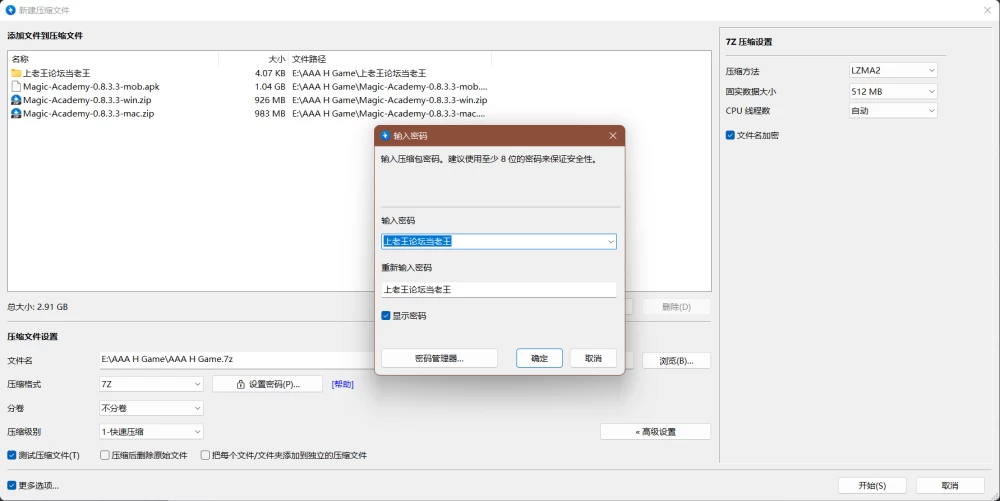The width and height of the screenshot is (1000, 501).
Task: Click the Magic-Academy-0.8.3.3-win.zip archive icon
Action: (16, 100)
